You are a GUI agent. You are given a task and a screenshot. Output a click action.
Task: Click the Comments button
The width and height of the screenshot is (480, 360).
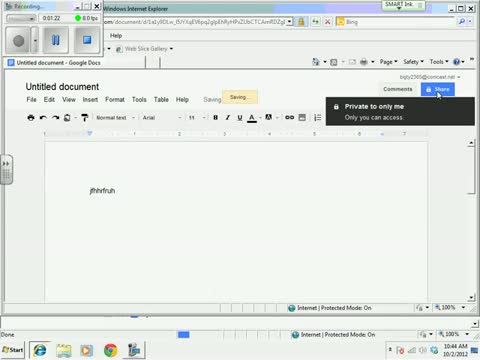pos(398,89)
